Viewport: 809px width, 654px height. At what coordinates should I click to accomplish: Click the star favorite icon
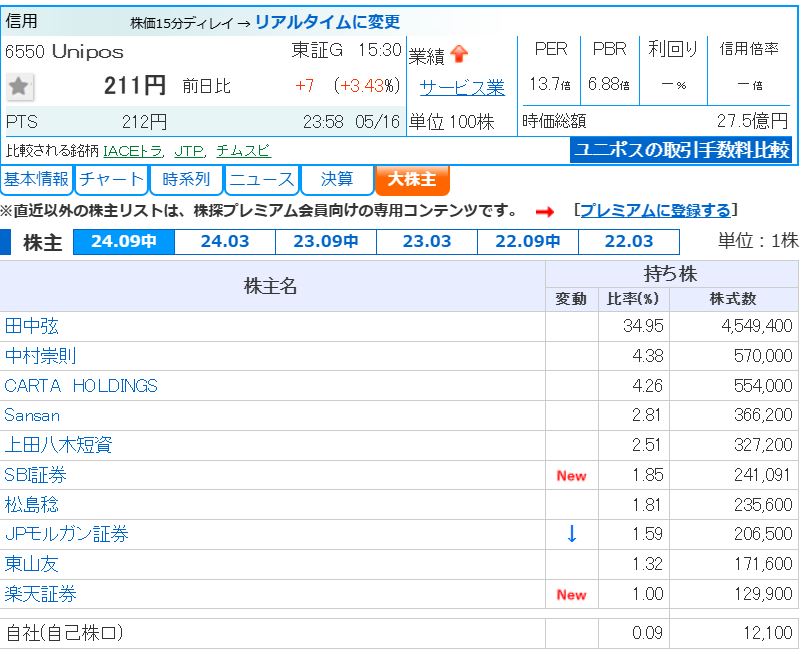pyautogui.click(x=20, y=86)
